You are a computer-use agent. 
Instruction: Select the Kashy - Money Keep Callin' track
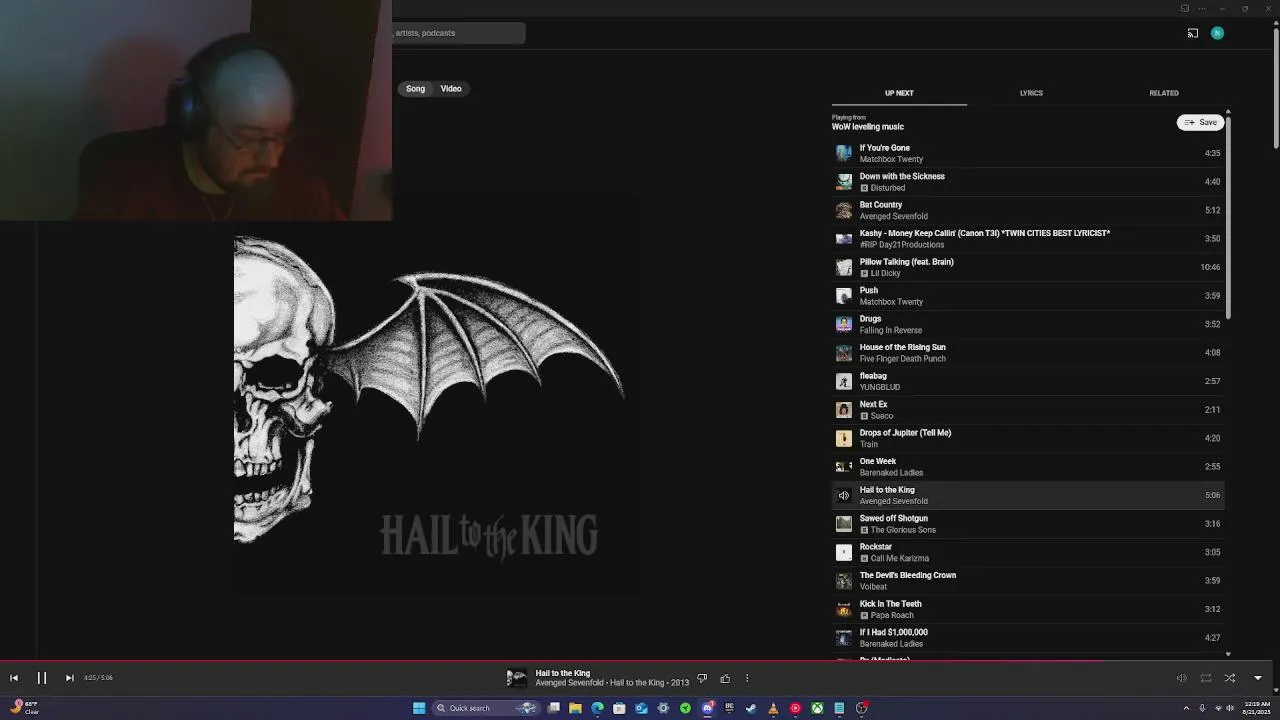pos(1028,239)
